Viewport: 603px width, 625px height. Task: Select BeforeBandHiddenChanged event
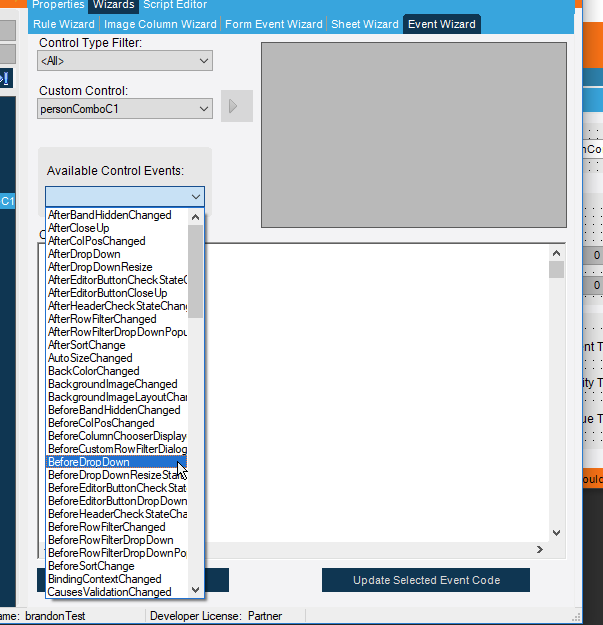pos(116,410)
